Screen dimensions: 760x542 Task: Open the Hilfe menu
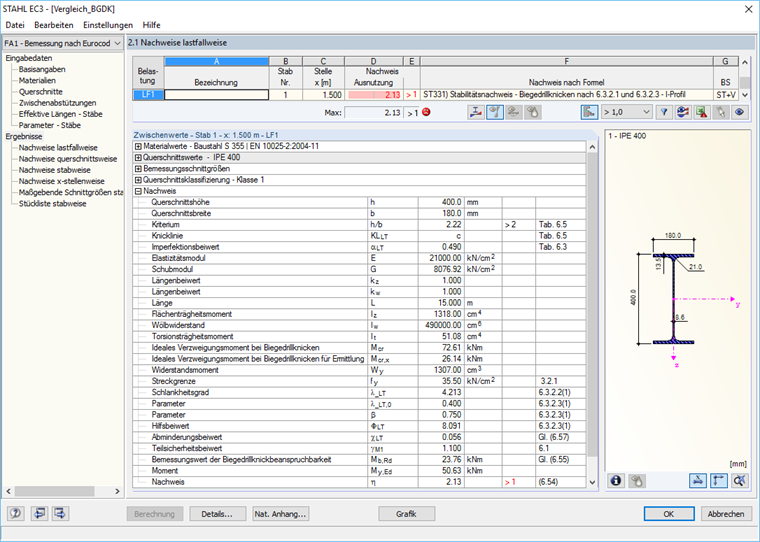click(x=151, y=25)
